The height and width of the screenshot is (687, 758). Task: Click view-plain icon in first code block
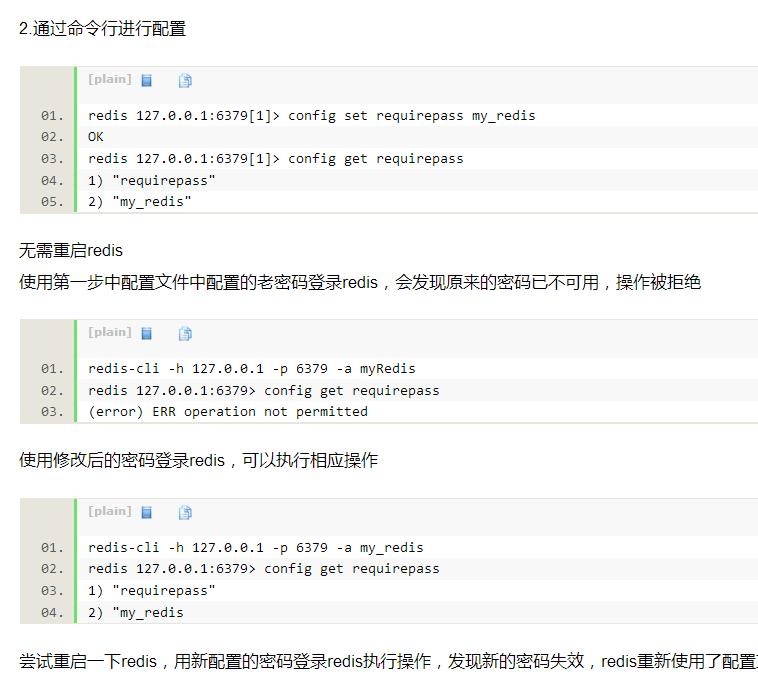coord(146,80)
